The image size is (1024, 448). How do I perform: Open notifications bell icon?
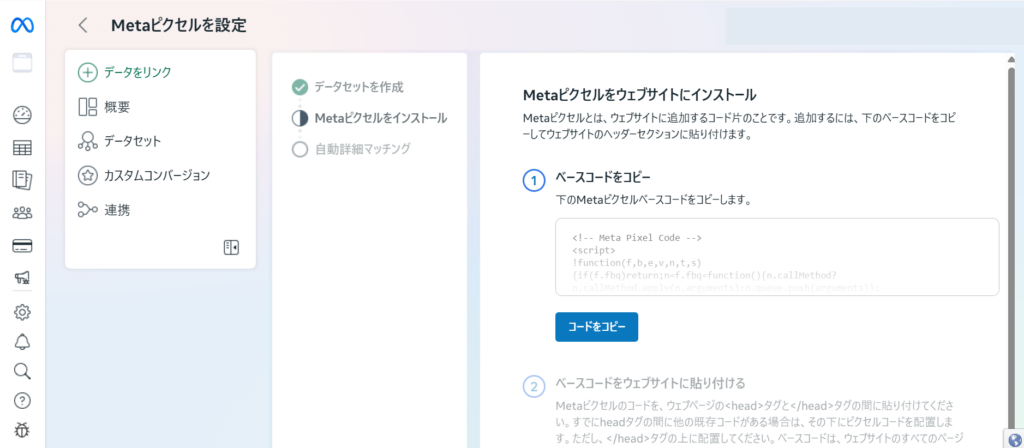(22, 342)
